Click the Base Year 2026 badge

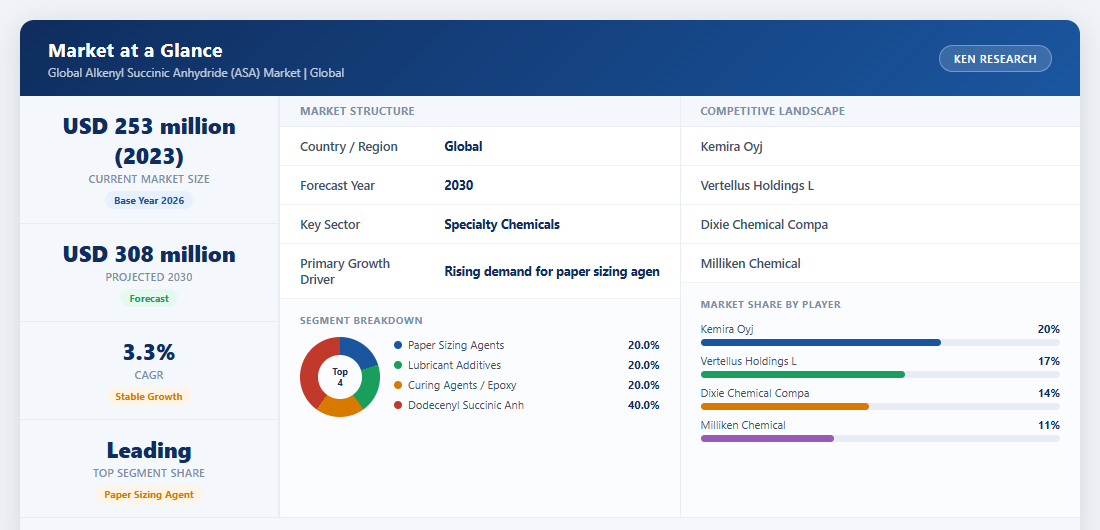coord(149,201)
